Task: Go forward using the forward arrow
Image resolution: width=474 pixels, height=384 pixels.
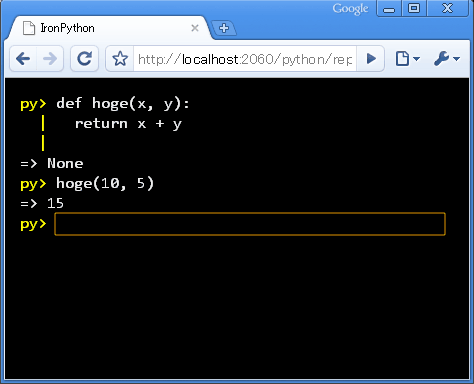Action: (x=50, y=59)
